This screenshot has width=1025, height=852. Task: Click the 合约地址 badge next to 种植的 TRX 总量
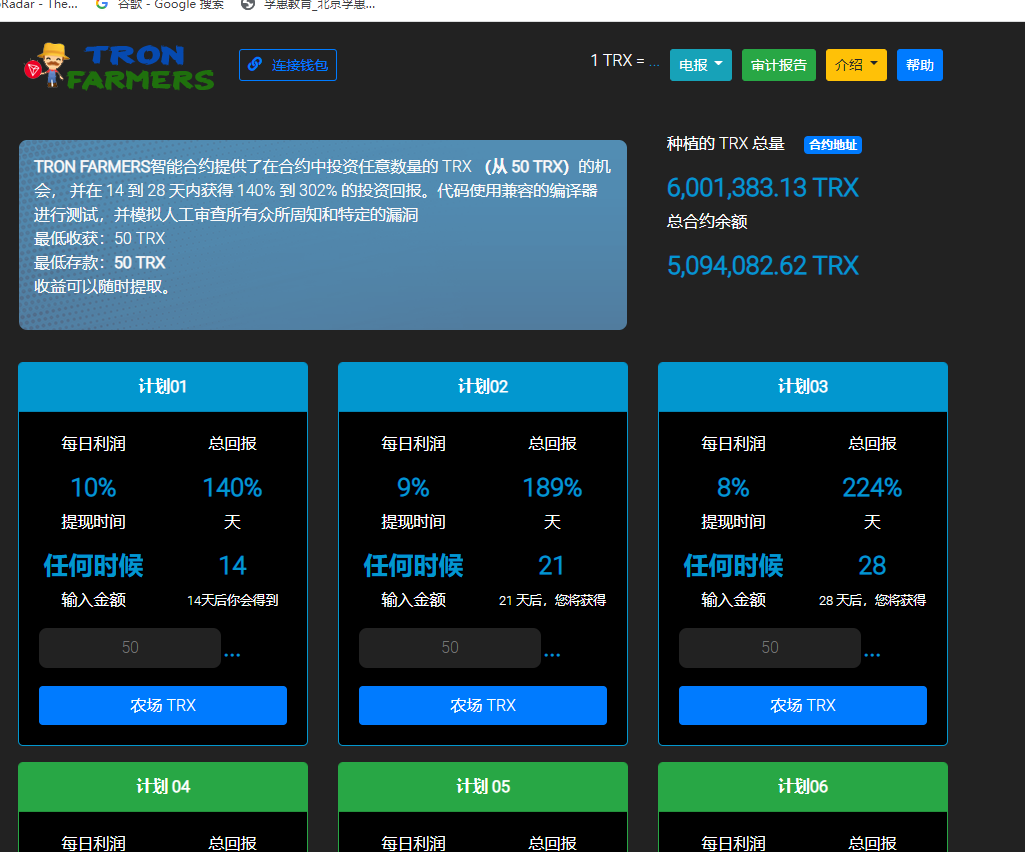pos(835,145)
